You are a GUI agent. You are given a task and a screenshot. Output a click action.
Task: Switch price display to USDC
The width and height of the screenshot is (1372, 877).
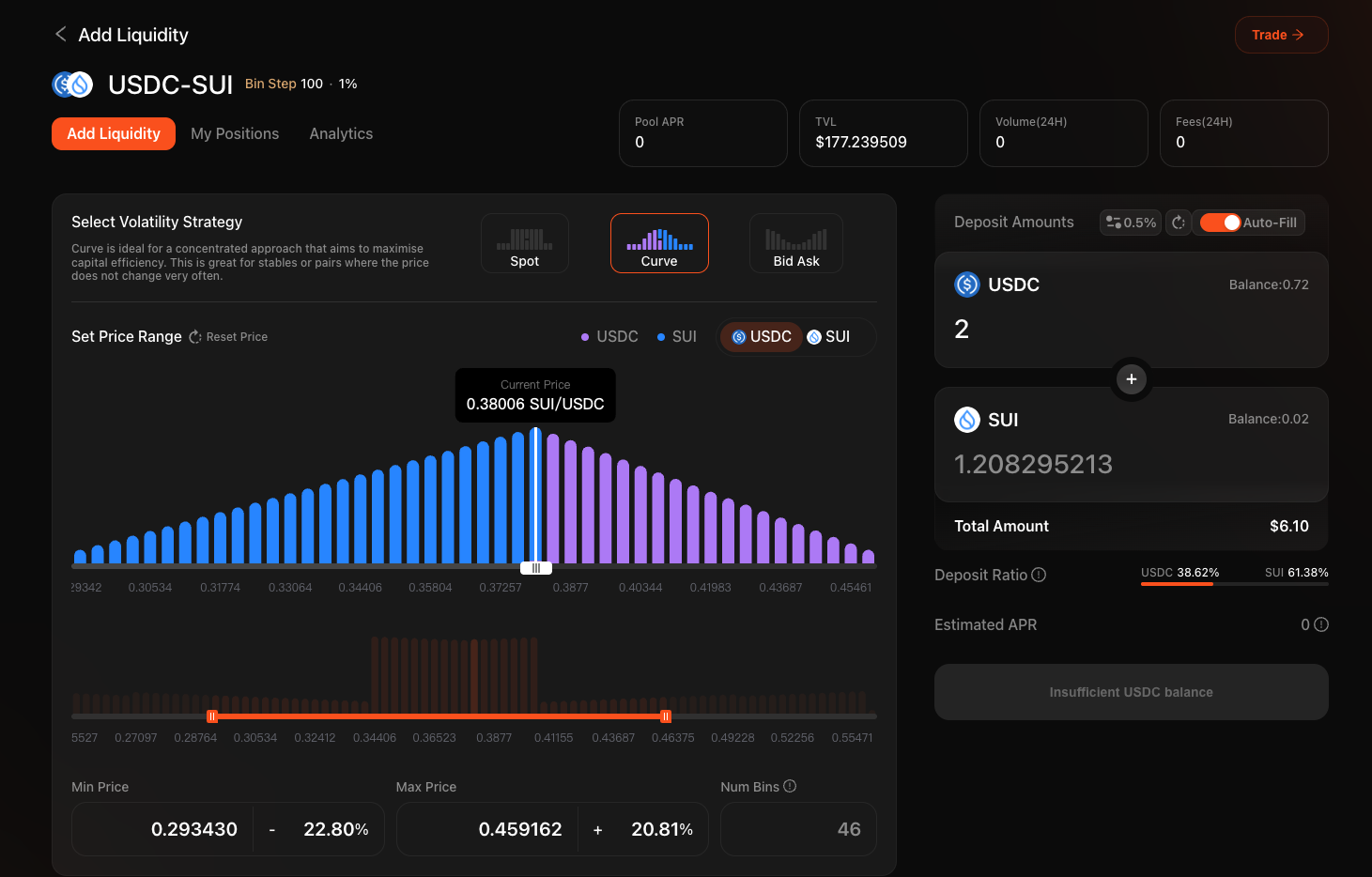point(762,337)
